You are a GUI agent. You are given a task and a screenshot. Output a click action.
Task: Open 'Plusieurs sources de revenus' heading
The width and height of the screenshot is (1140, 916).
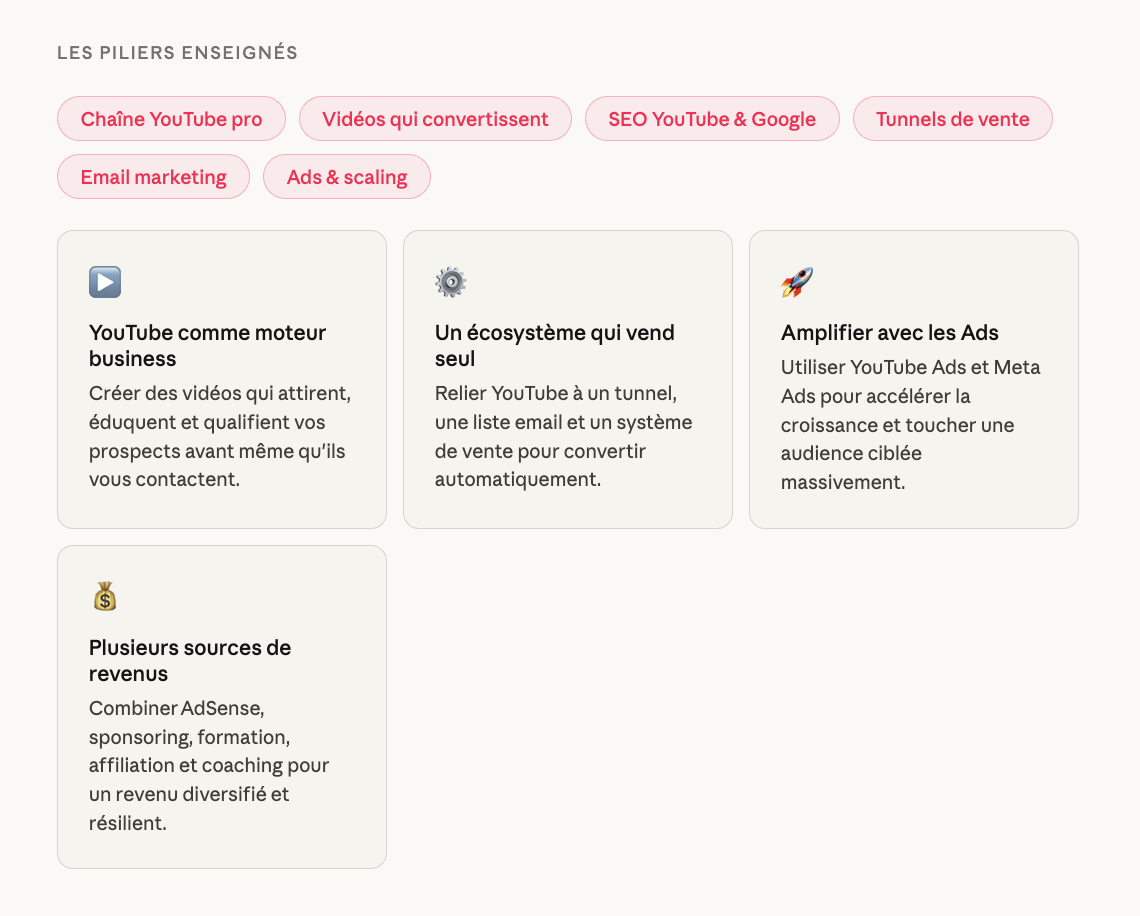189,660
